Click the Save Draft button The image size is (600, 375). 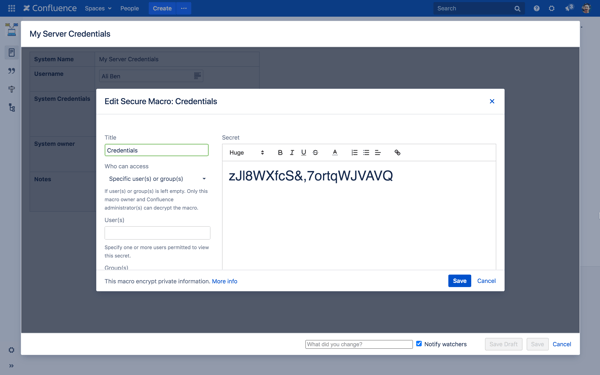503,344
